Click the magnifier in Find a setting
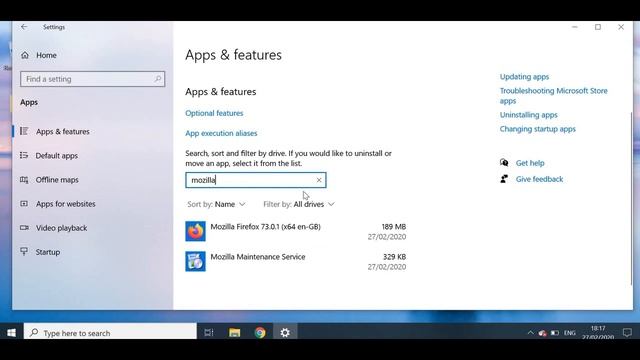Image resolution: width=640 pixels, height=360 pixels. [158, 79]
